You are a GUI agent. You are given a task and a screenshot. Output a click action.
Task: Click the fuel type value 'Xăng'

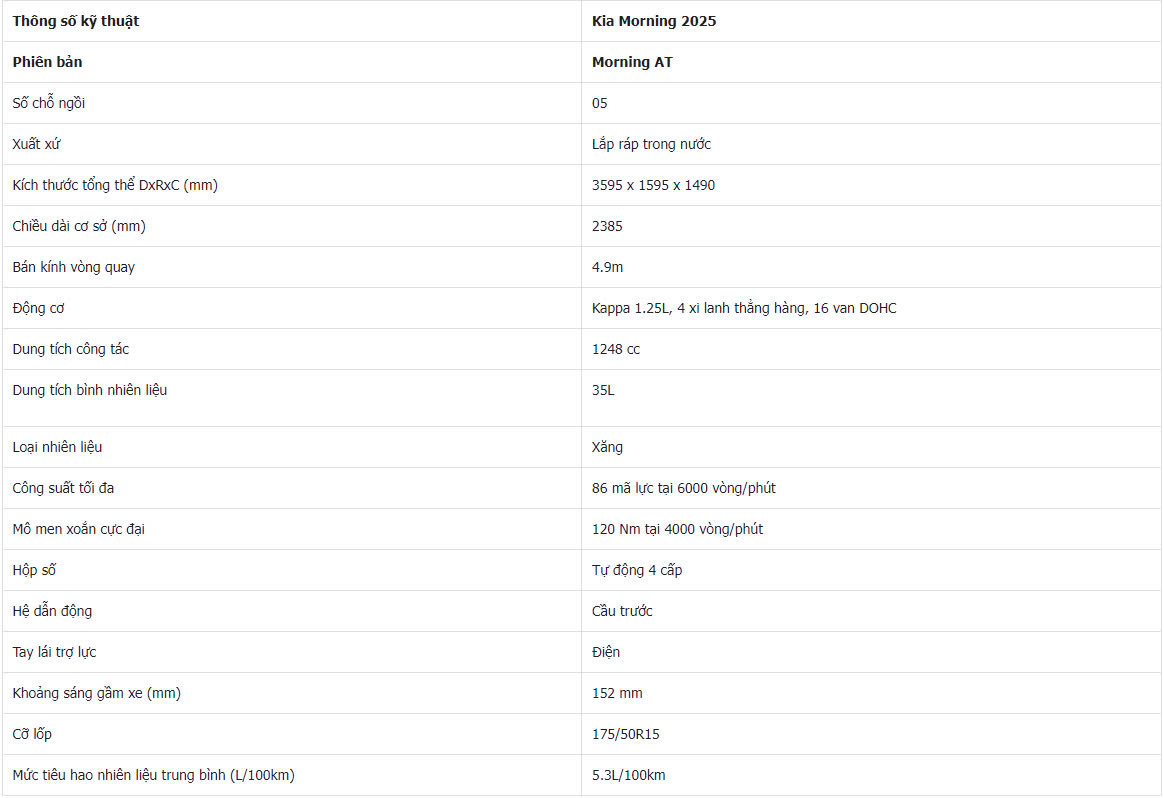click(x=607, y=447)
